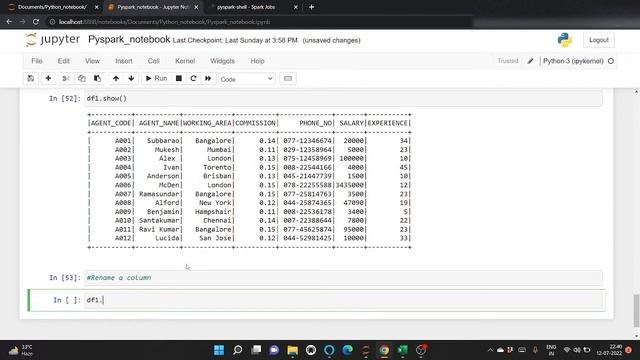Click into the empty cell containing df1.

tap(343, 300)
